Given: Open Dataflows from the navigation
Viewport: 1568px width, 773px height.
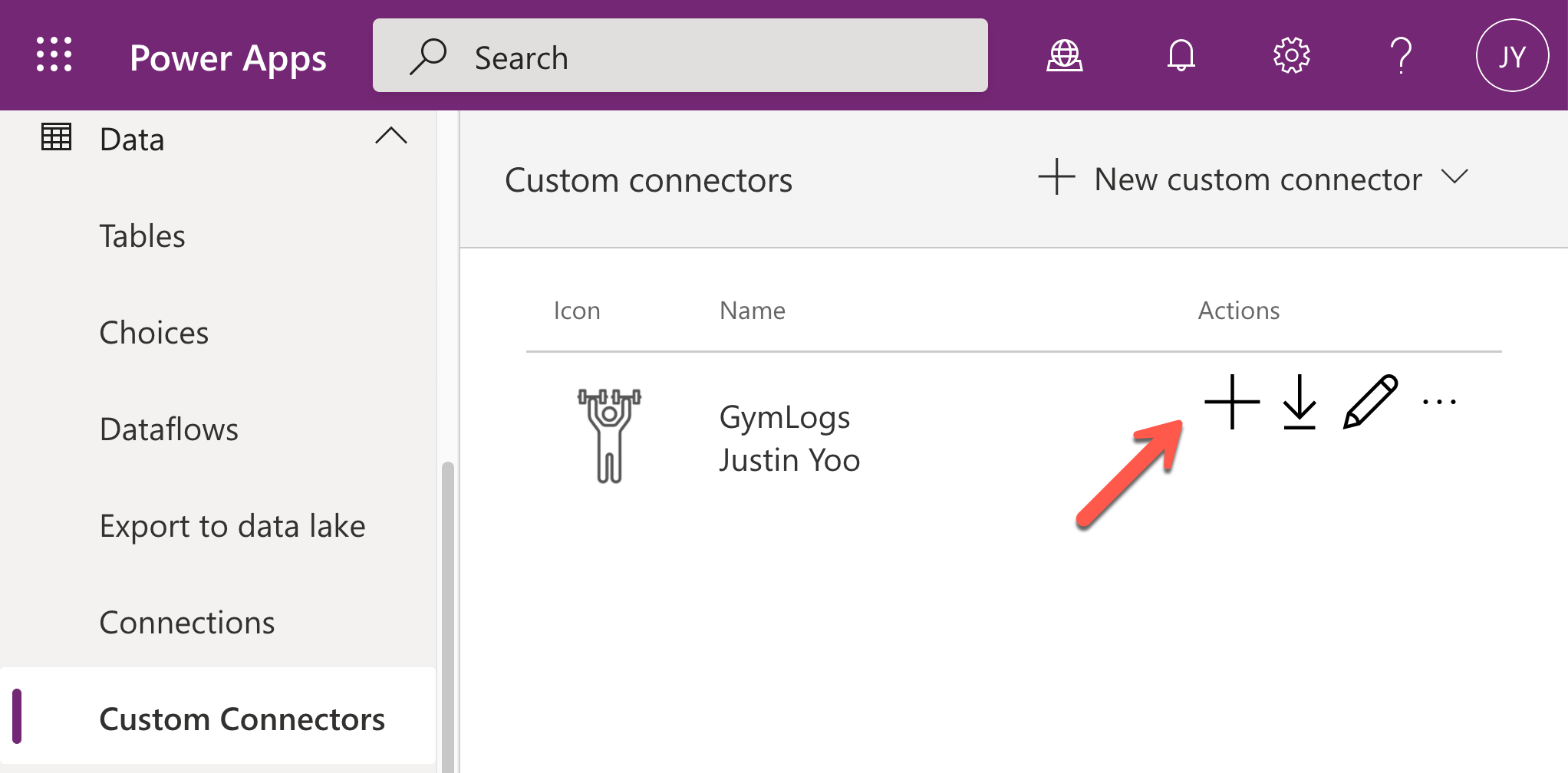Looking at the screenshot, I should [x=169, y=429].
